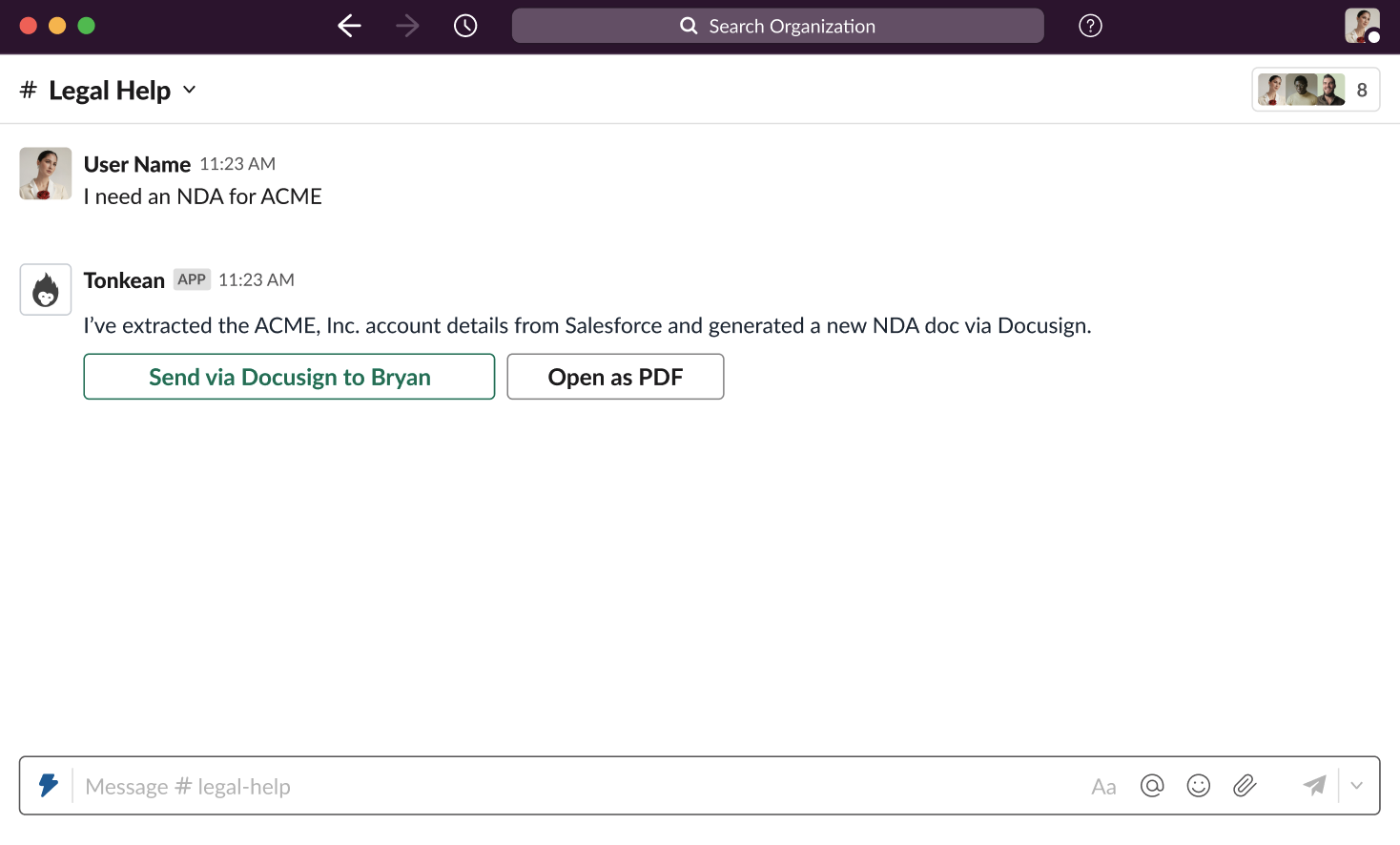The height and width of the screenshot is (845, 1400).
Task: Minimize window with the yellow button
Action: point(57,26)
